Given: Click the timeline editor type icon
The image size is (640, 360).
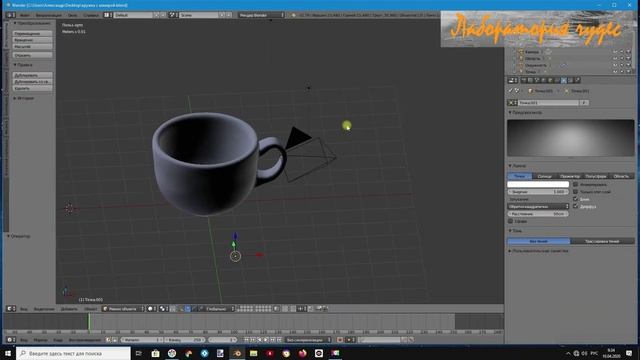Looking at the screenshot, I should [11, 340].
